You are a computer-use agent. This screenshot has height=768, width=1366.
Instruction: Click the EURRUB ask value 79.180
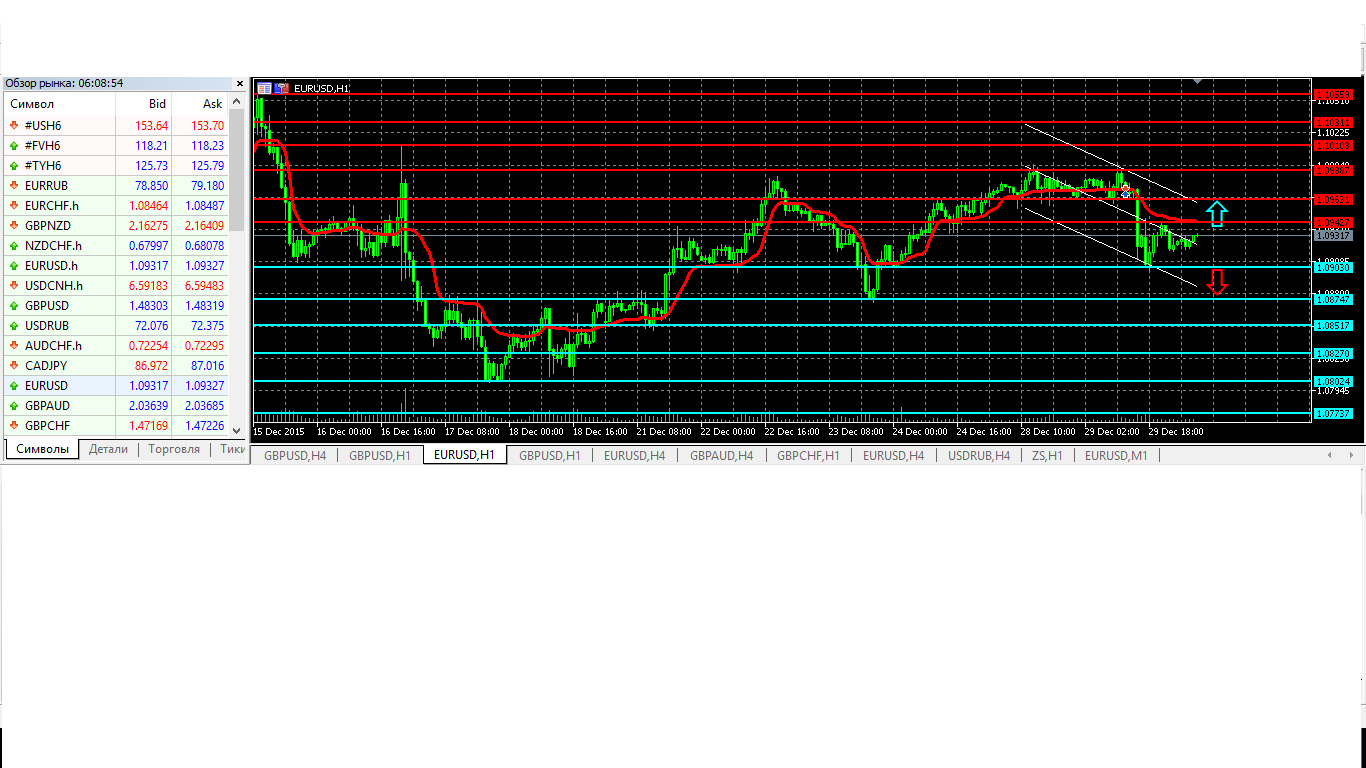tap(206, 186)
